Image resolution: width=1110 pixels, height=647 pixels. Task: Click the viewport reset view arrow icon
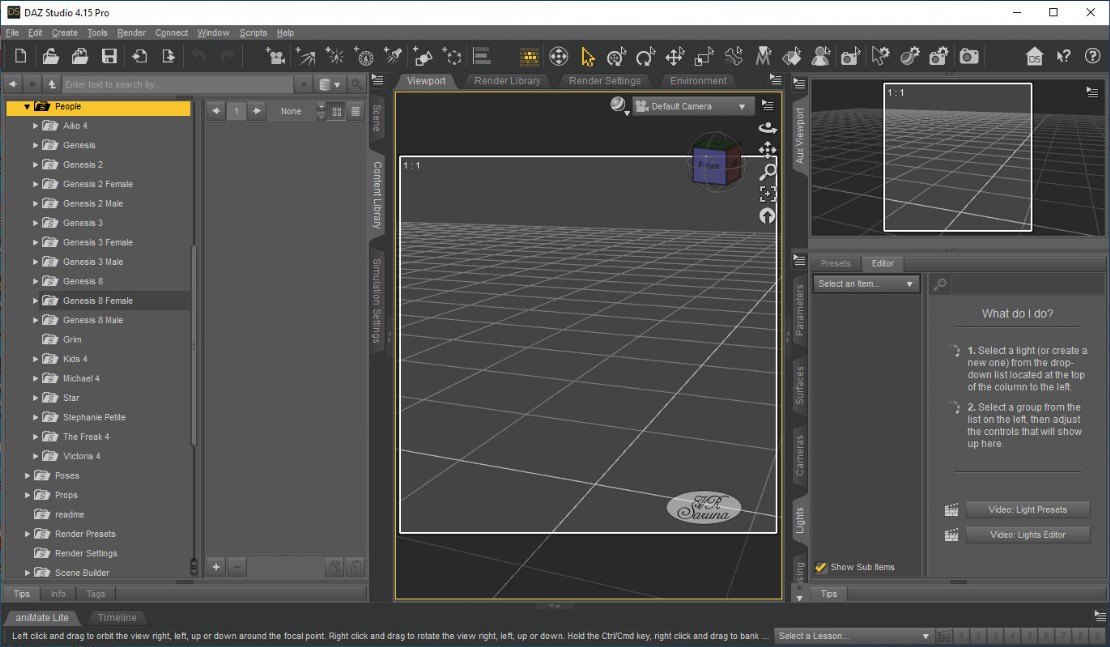[x=767, y=216]
